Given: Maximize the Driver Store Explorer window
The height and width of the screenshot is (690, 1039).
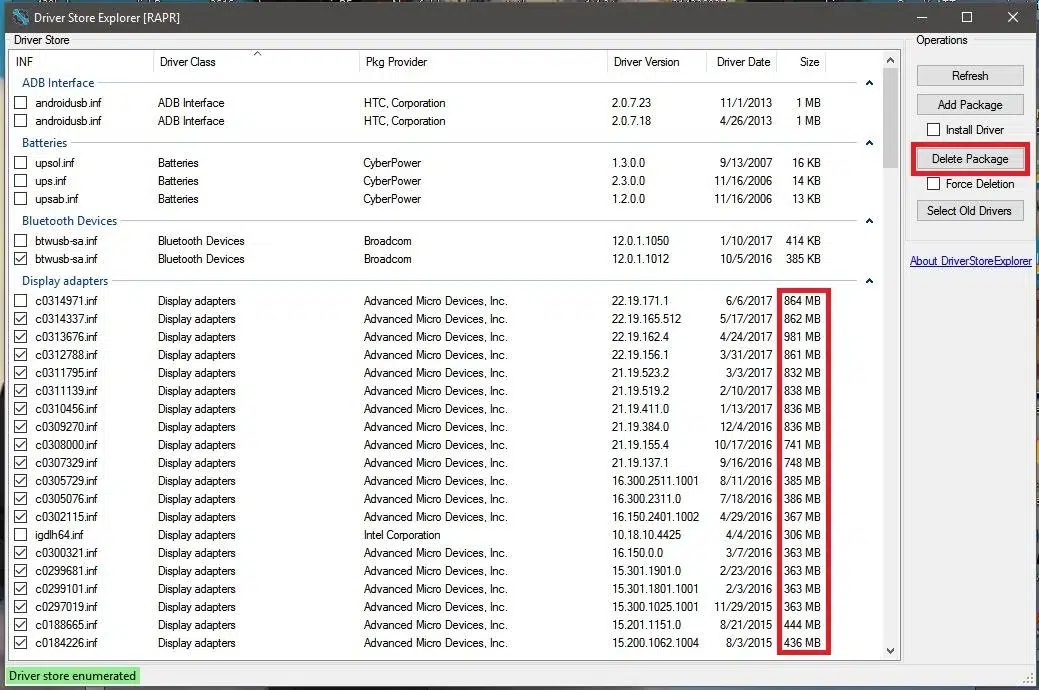Looking at the screenshot, I should tap(967, 17).
